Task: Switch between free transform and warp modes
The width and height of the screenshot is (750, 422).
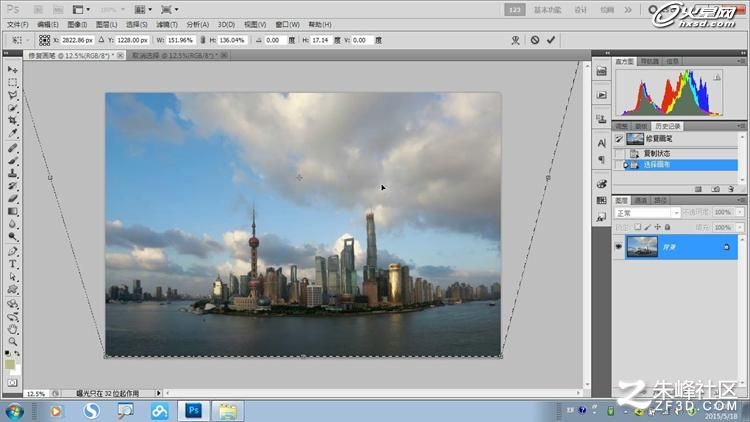Action: pos(515,40)
